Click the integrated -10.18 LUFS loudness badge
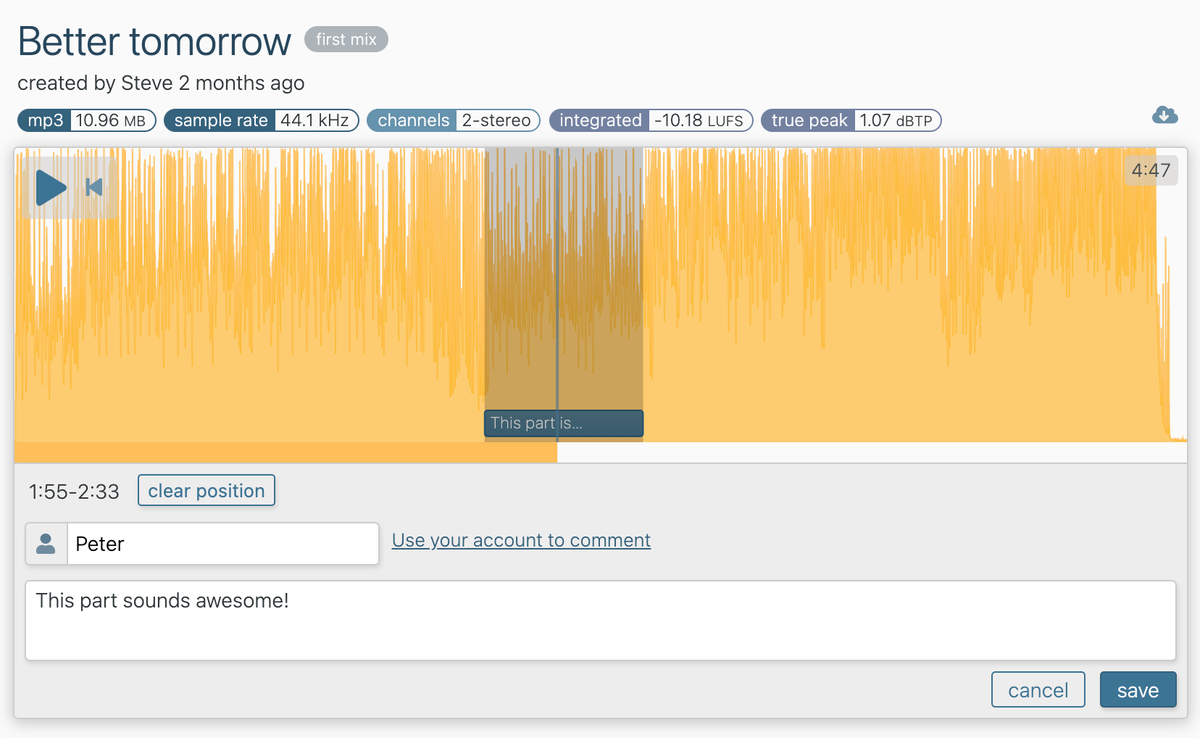The image size is (1200, 738). (x=651, y=120)
